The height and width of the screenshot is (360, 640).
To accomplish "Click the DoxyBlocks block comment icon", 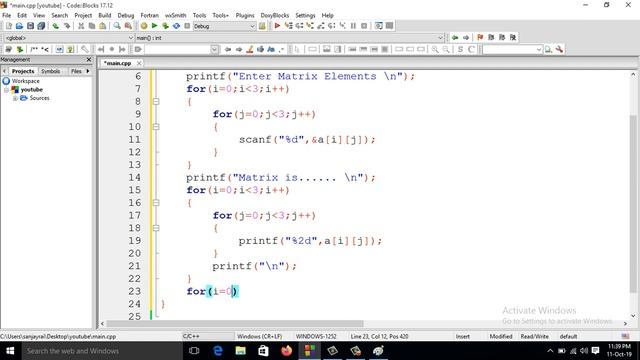I will [x=34, y=49].
